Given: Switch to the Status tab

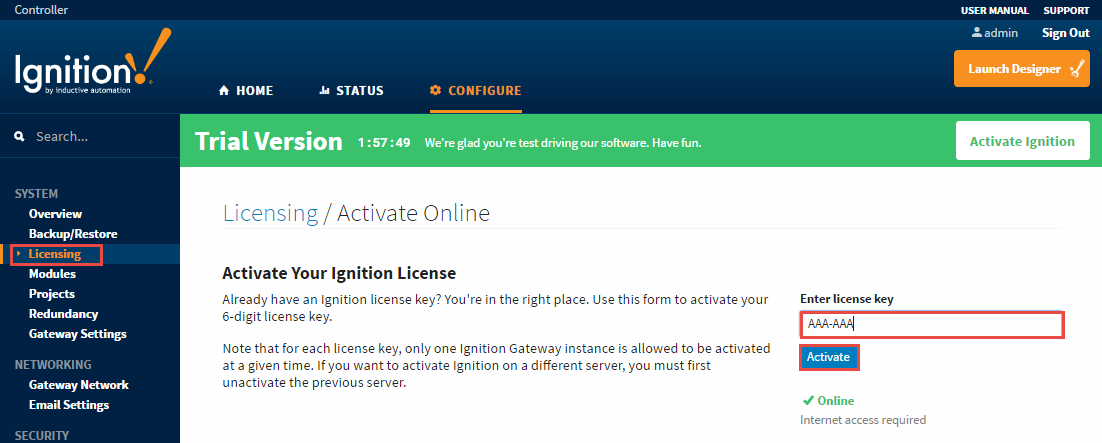Looking at the screenshot, I should coord(351,91).
